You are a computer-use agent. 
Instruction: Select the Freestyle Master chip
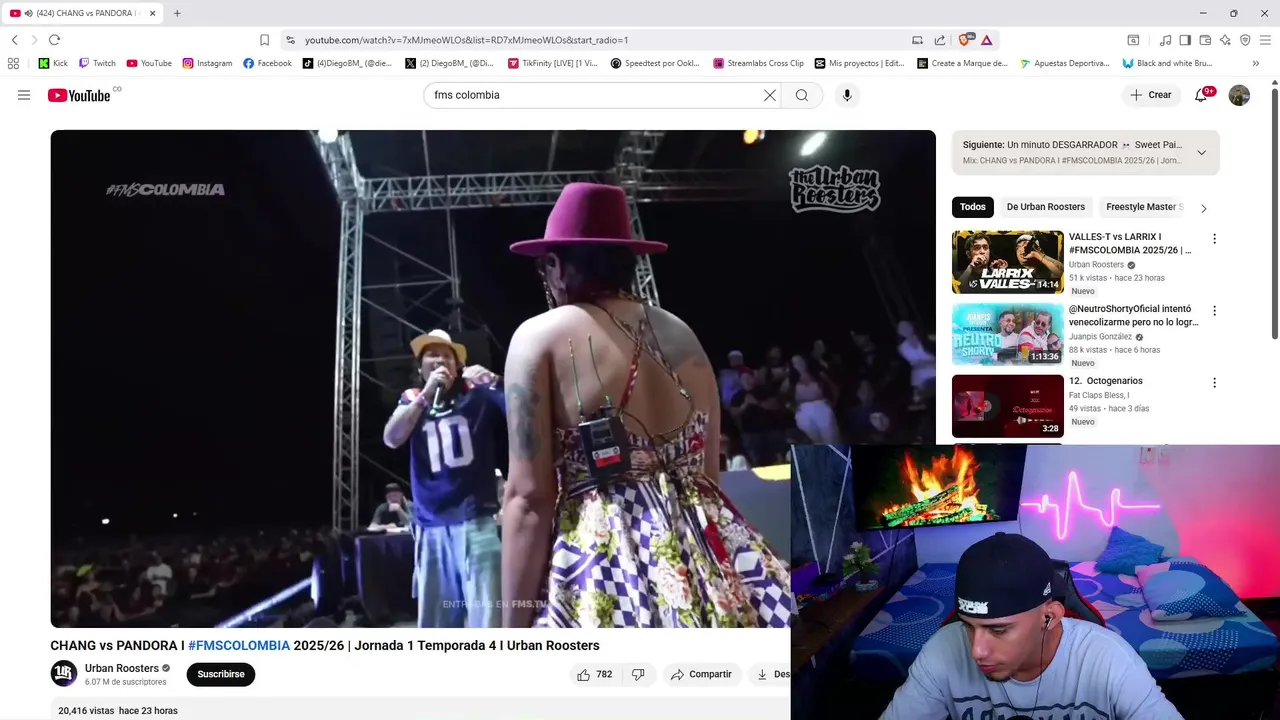click(1144, 207)
